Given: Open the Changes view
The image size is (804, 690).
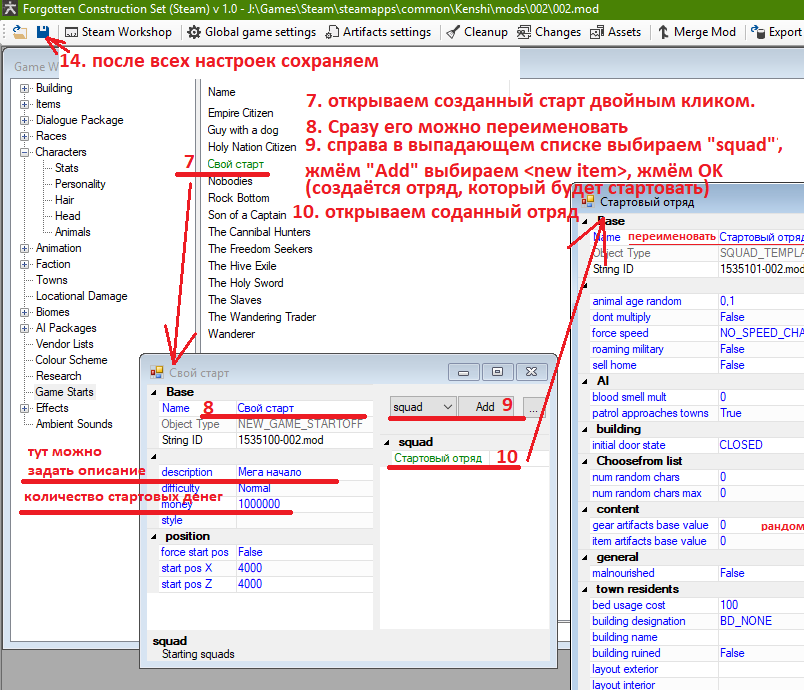Looking at the screenshot, I should (549, 32).
